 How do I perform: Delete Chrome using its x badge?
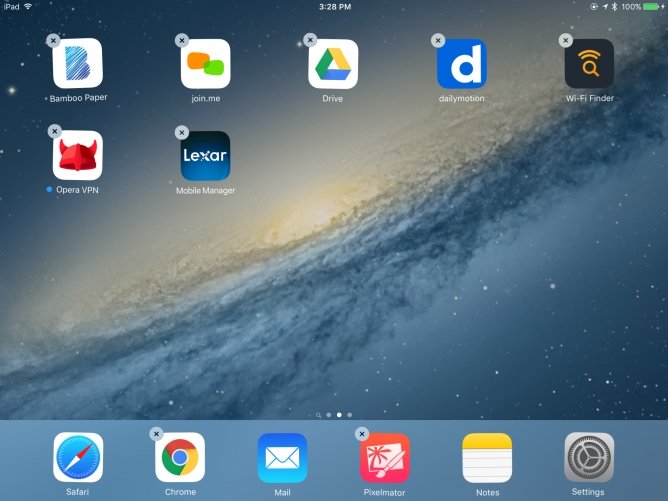point(156,434)
